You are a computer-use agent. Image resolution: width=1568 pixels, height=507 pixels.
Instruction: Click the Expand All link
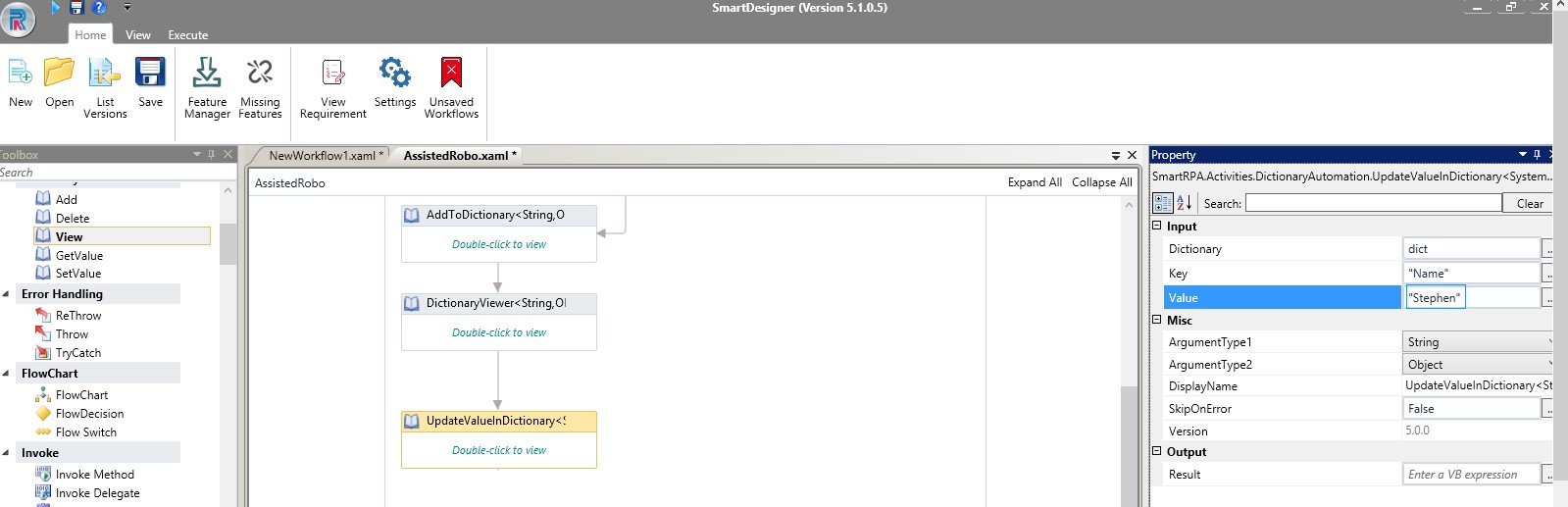(1035, 182)
